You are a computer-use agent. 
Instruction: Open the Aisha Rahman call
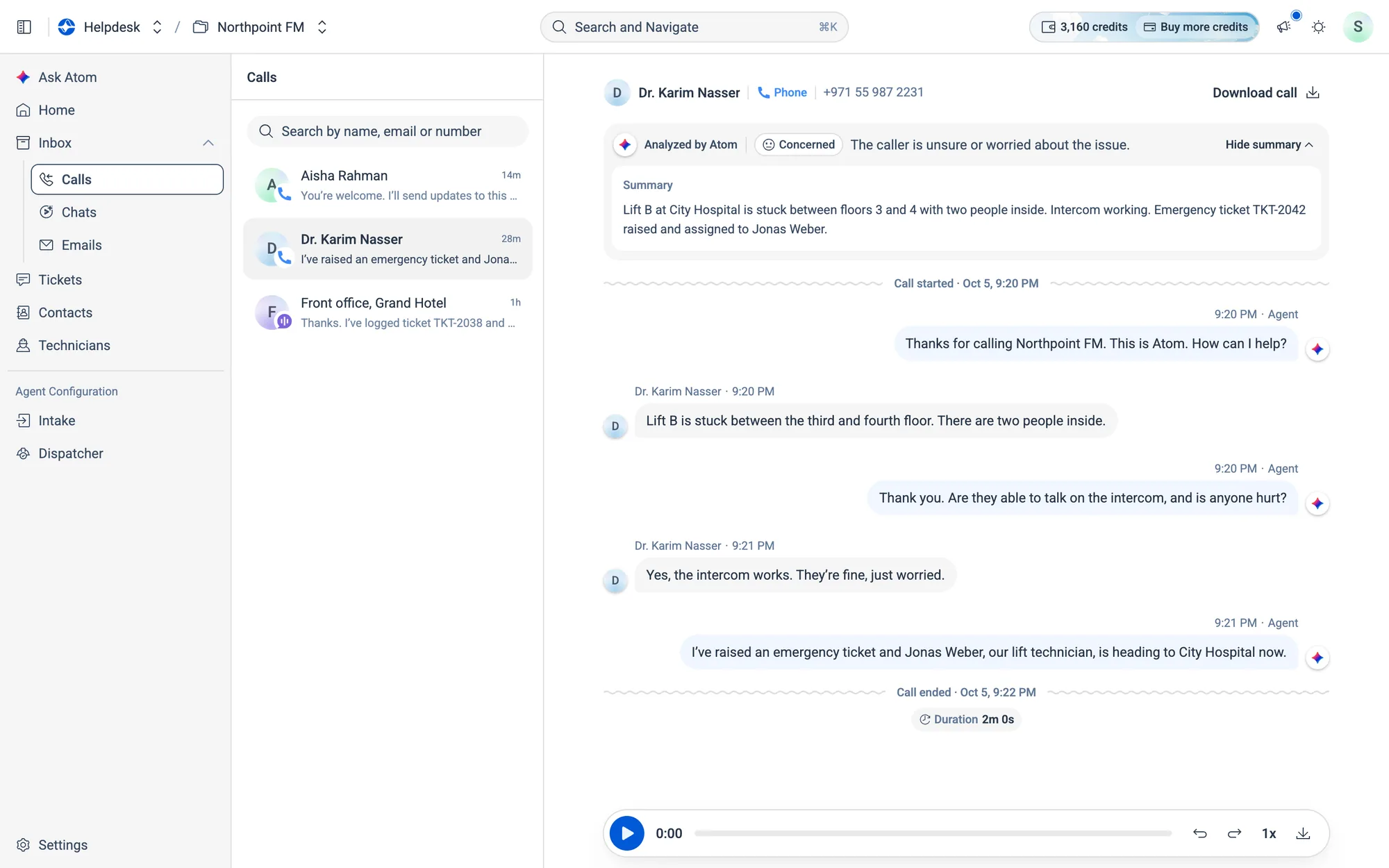(388, 185)
